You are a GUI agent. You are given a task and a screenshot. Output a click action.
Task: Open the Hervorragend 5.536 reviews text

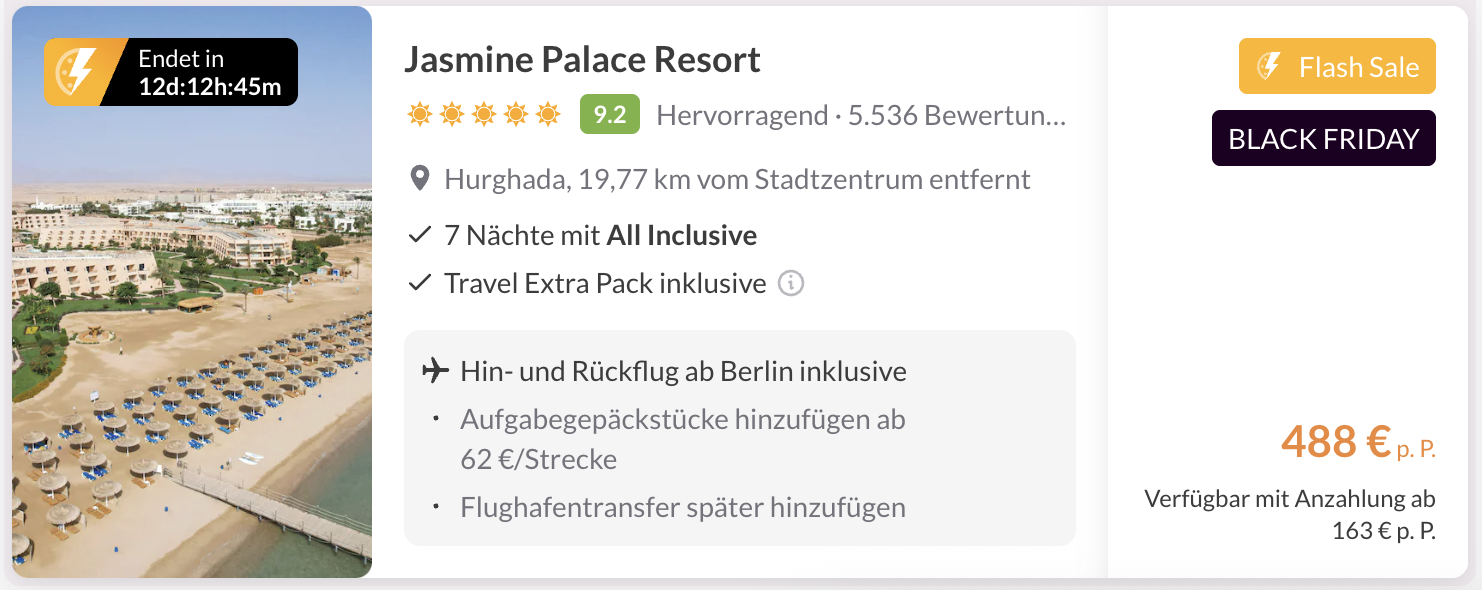click(x=860, y=116)
